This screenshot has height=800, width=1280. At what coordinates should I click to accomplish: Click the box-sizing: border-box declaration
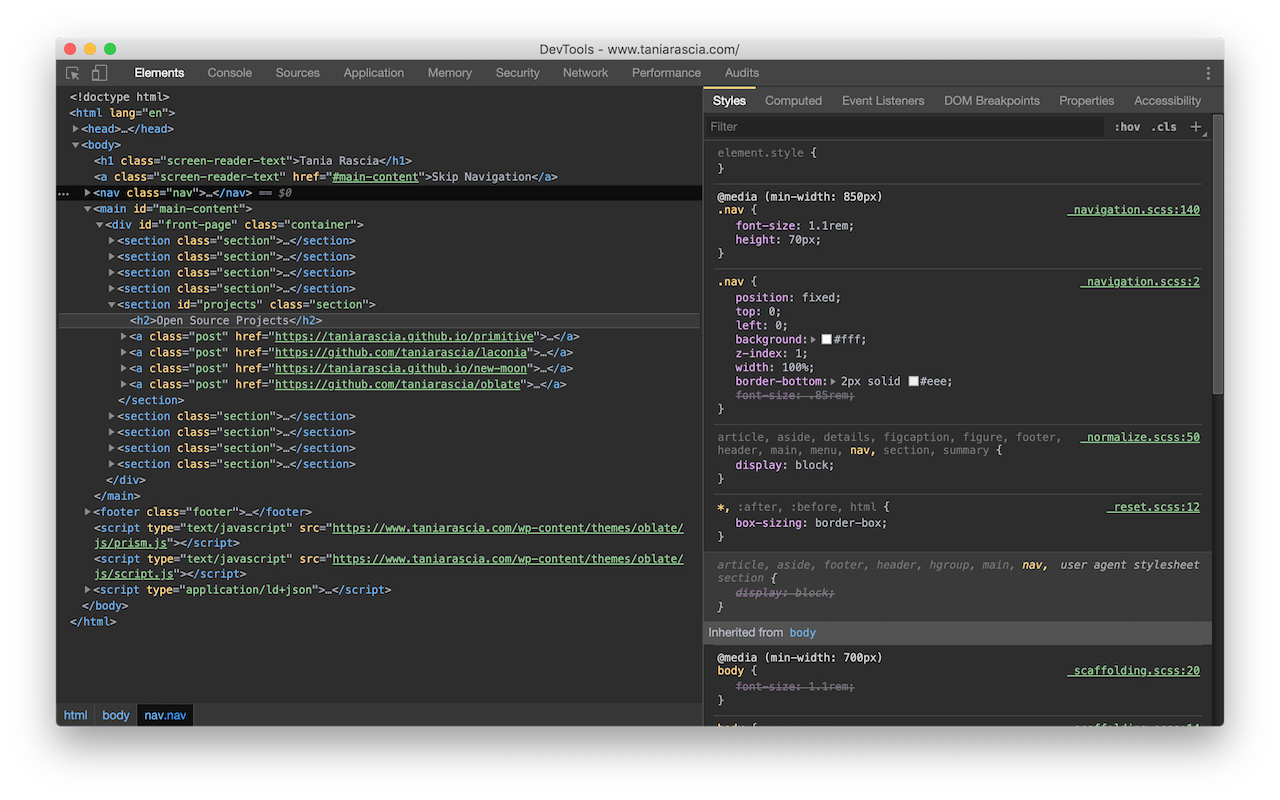coord(811,523)
